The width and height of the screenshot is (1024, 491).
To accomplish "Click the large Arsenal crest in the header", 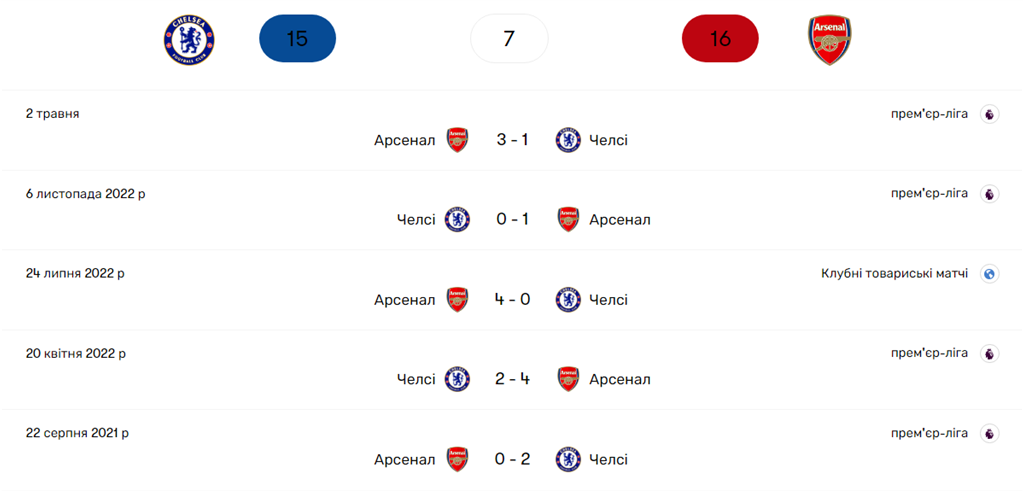I will [x=829, y=40].
